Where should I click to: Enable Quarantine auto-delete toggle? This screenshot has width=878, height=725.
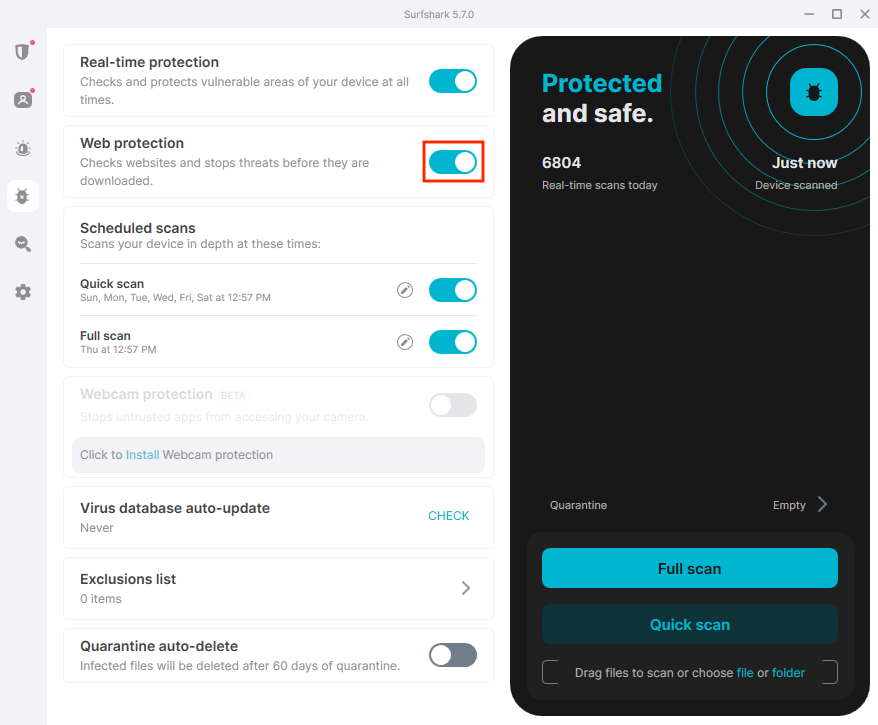pos(452,655)
